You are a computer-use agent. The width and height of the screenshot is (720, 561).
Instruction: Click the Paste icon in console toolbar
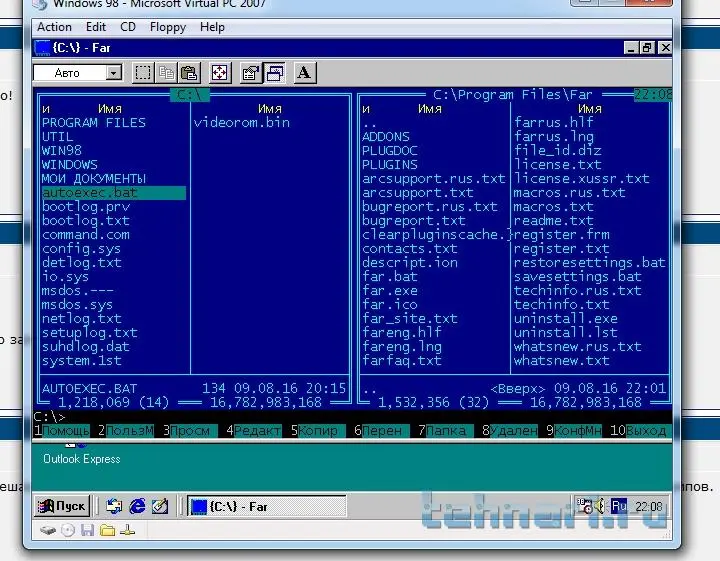coord(189,73)
